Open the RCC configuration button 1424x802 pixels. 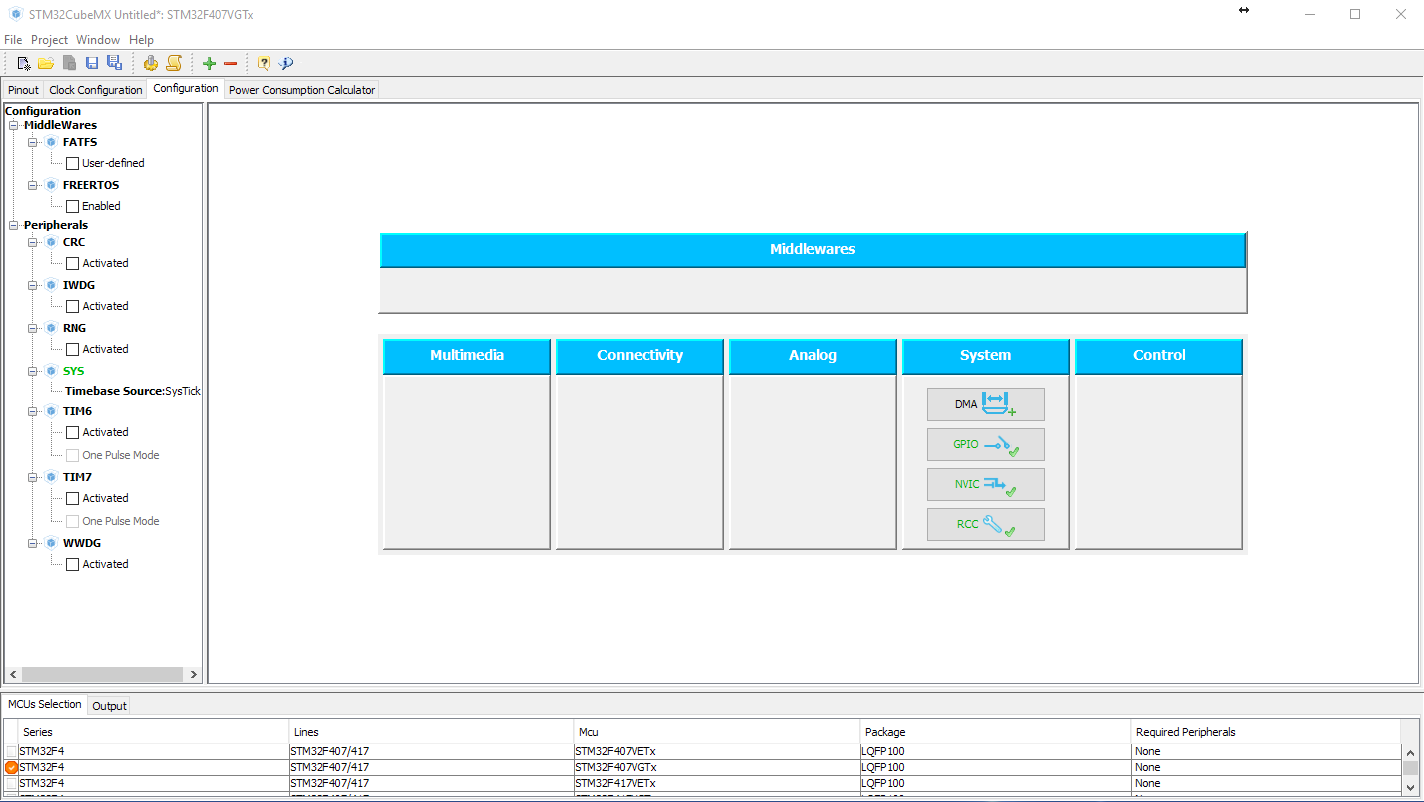tap(986, 524)
